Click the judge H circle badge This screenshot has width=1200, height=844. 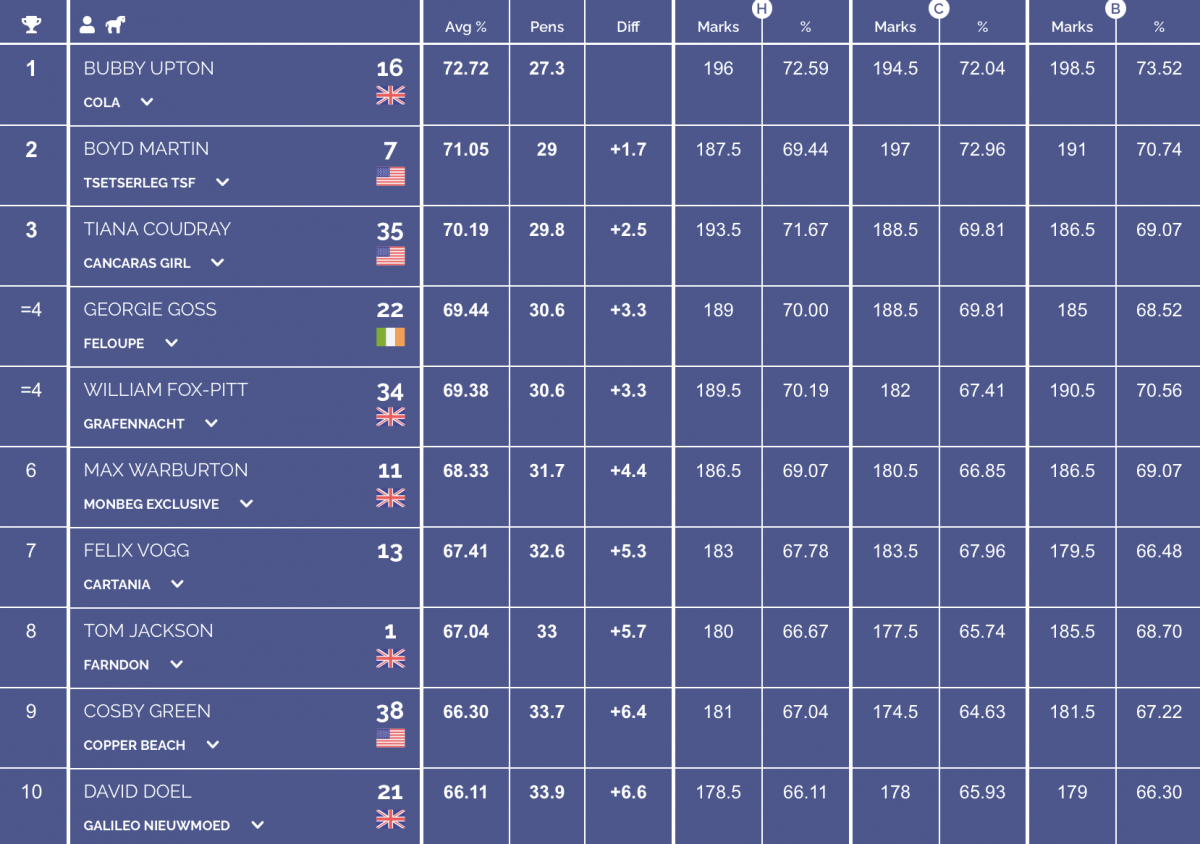coord(762,9)
